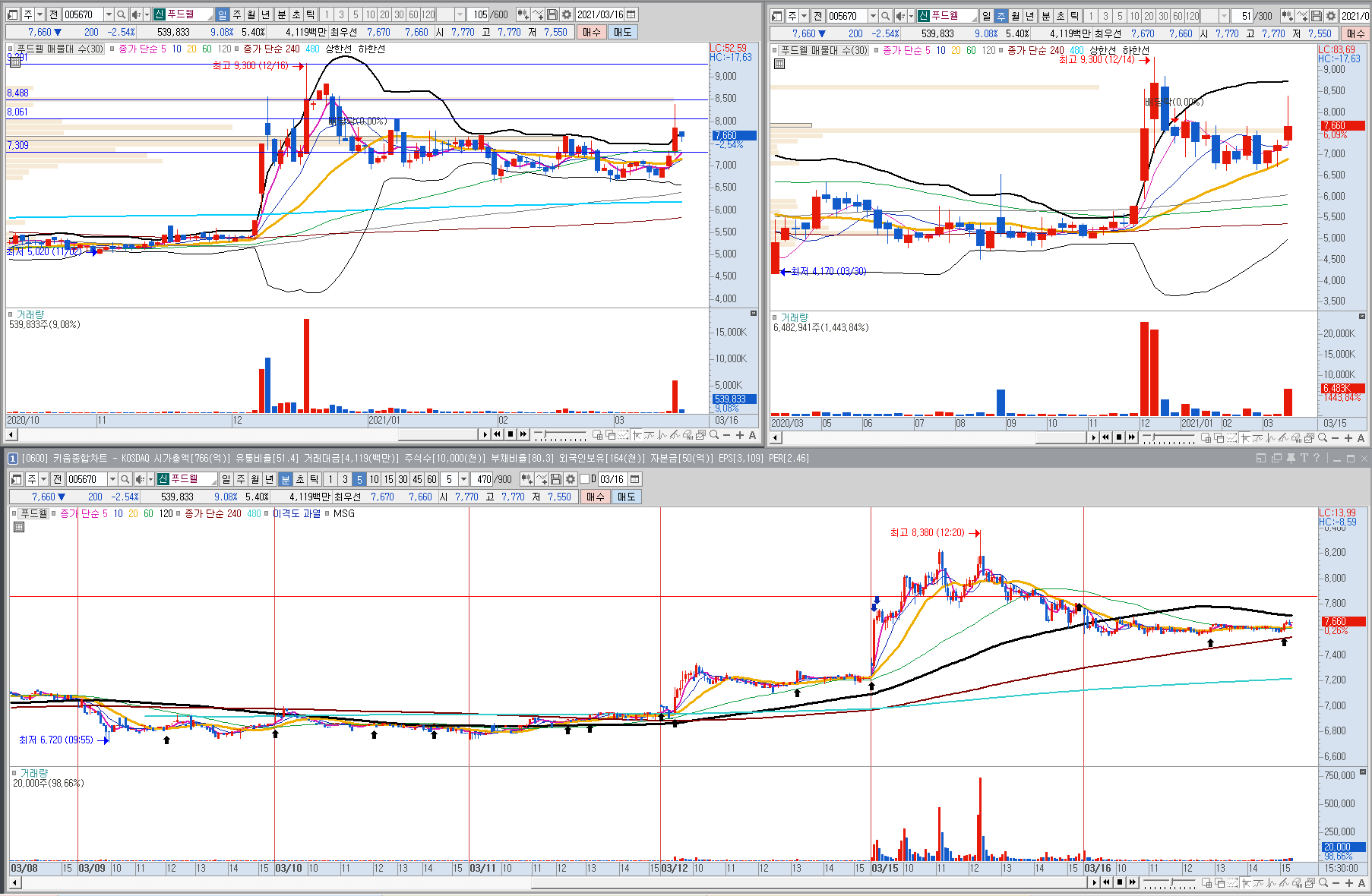Click 종가 단순 moving average label in weekly chart
This screenshot has width=1372, height=896.
[x=900, y=50]
